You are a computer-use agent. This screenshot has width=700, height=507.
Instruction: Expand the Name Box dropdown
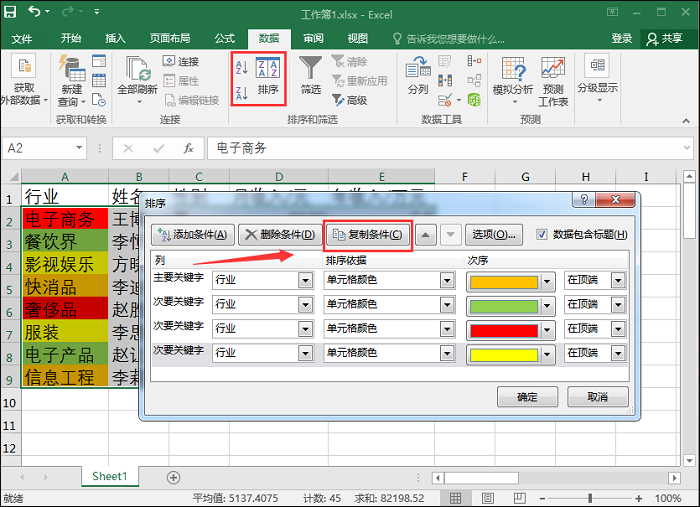click(79, 148)
